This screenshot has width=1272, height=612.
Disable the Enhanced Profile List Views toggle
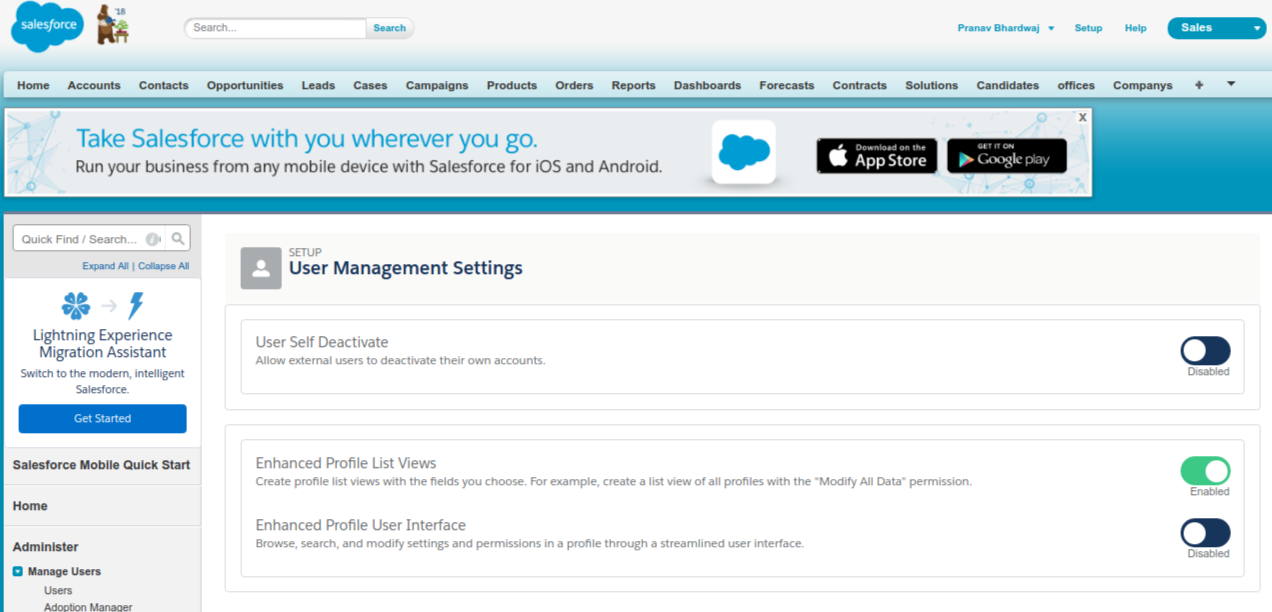[1205, 471]
